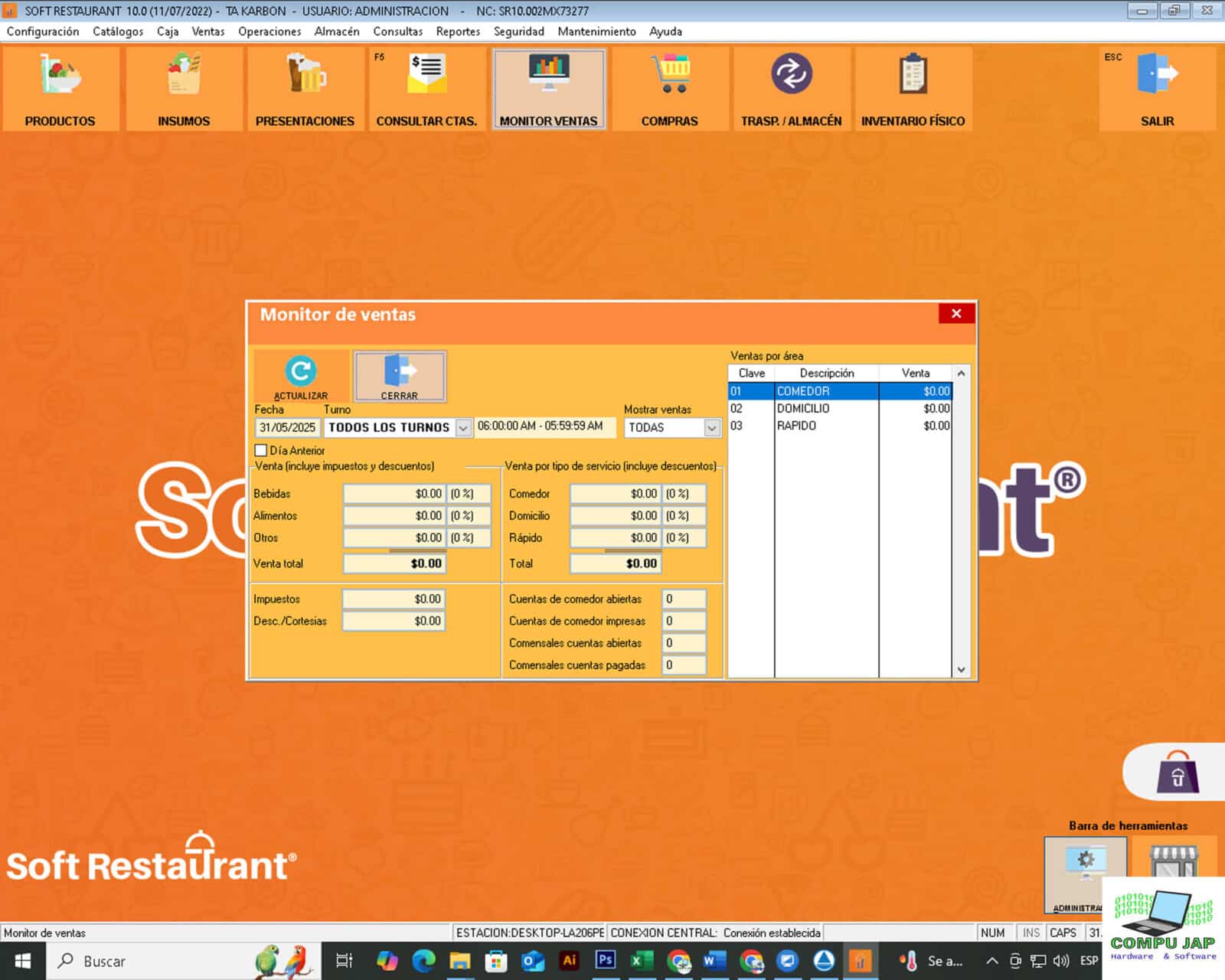
Task: Click the Venta total amount field
Action: coord(394,563)
